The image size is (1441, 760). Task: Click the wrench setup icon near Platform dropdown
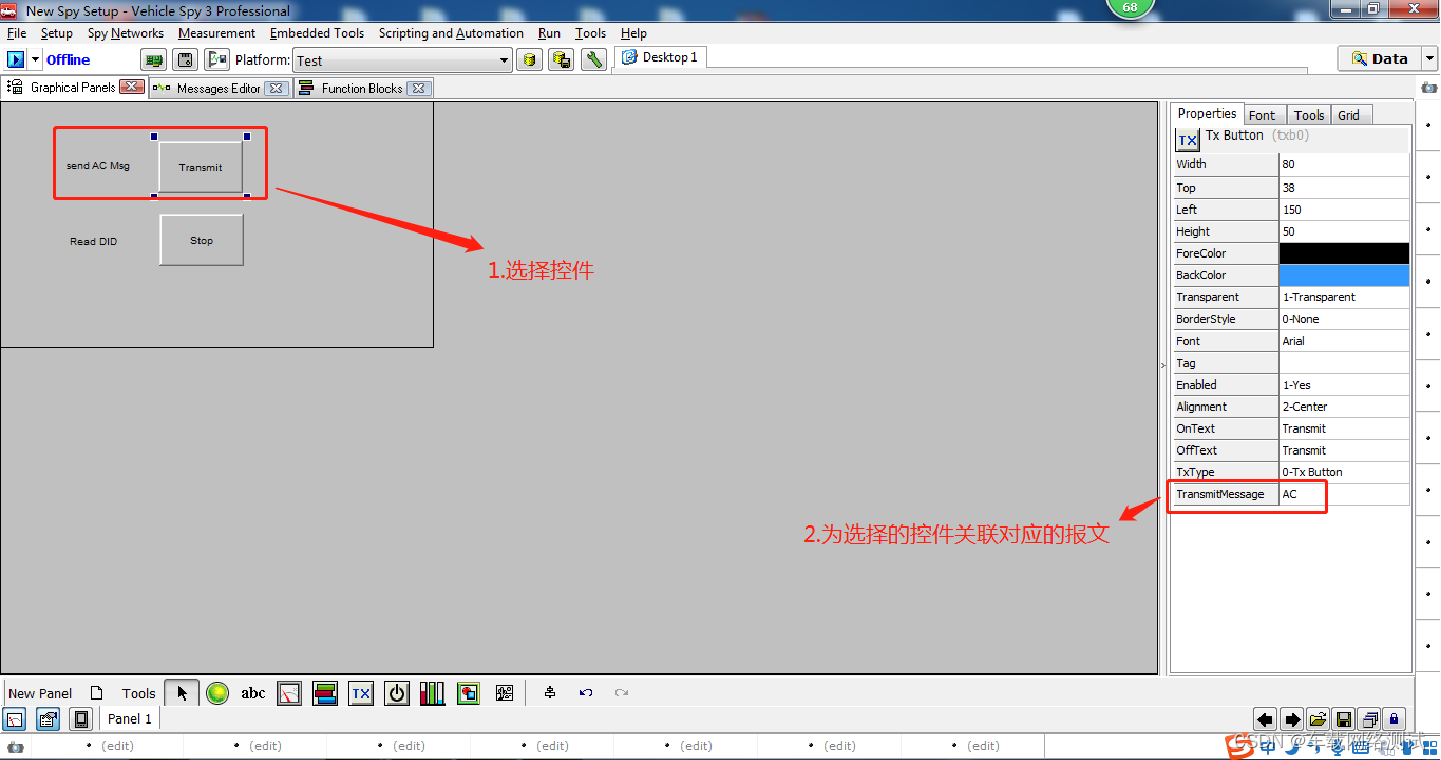pos(593,59)
